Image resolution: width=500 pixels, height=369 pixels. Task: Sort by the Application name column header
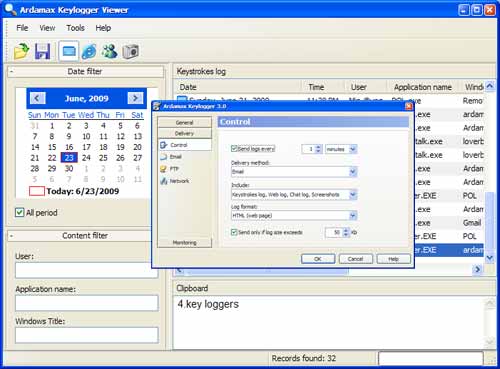point(423,87)
